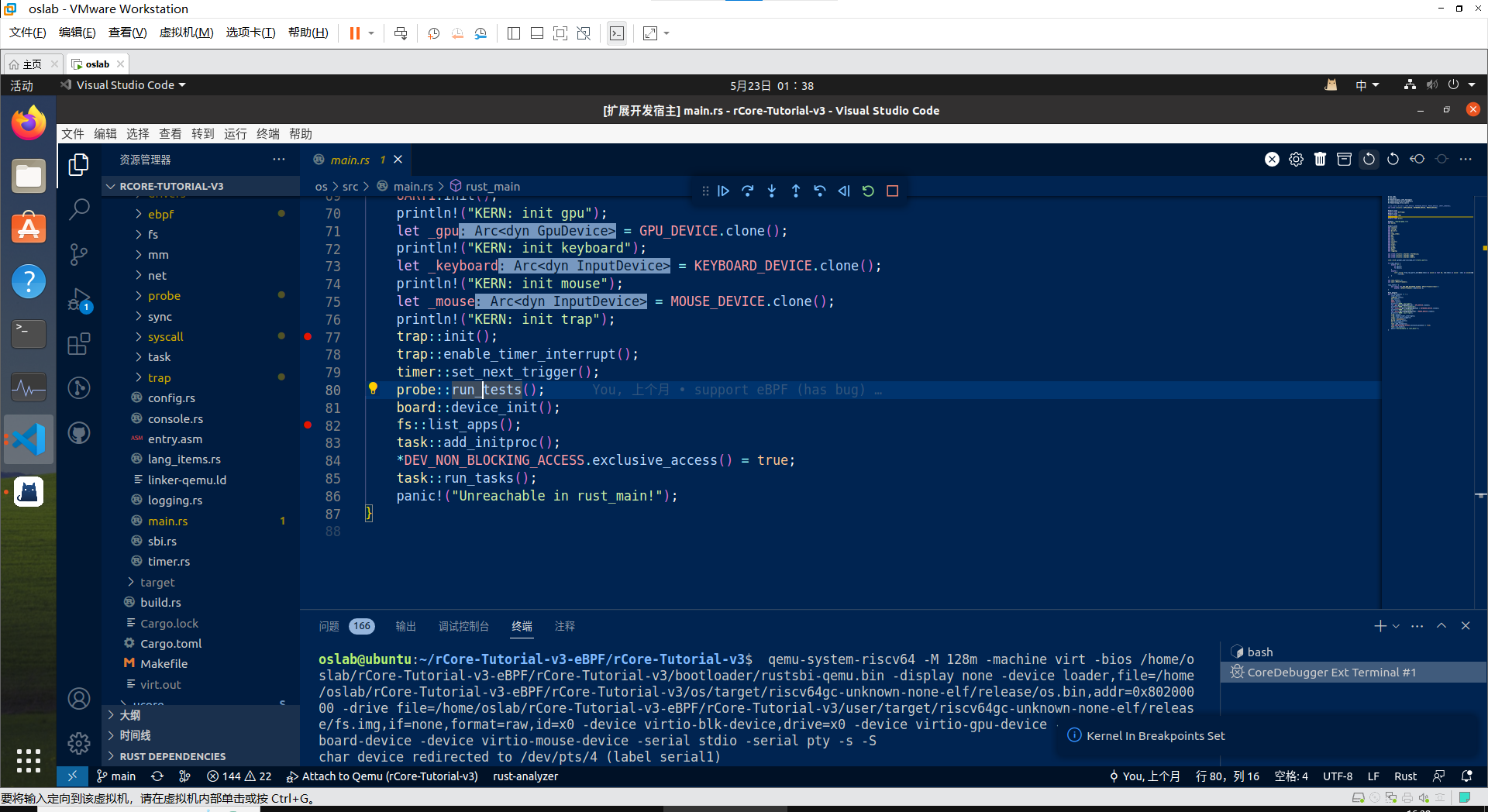Viewport: 1488px width, 812px height.
Task: Toggle breakpoint on line 82
Action: (x=308, y=425)
